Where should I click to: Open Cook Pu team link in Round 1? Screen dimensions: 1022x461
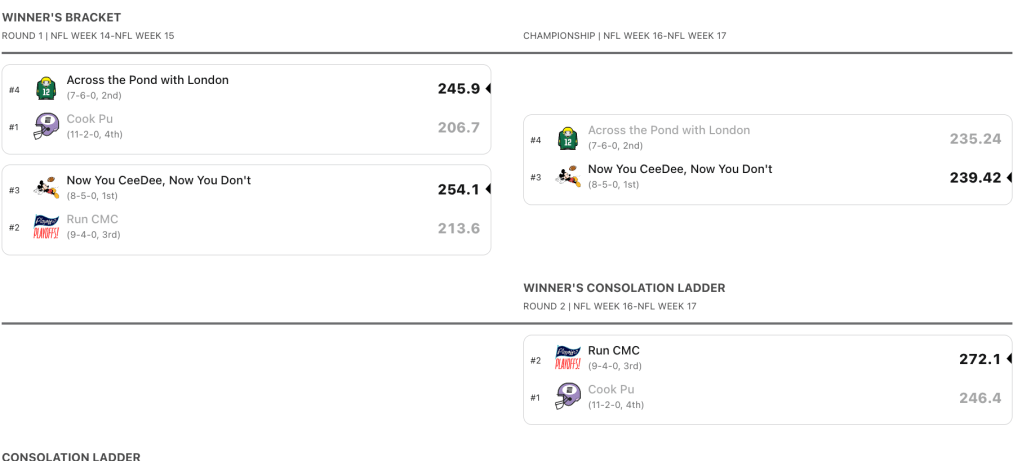89,119
